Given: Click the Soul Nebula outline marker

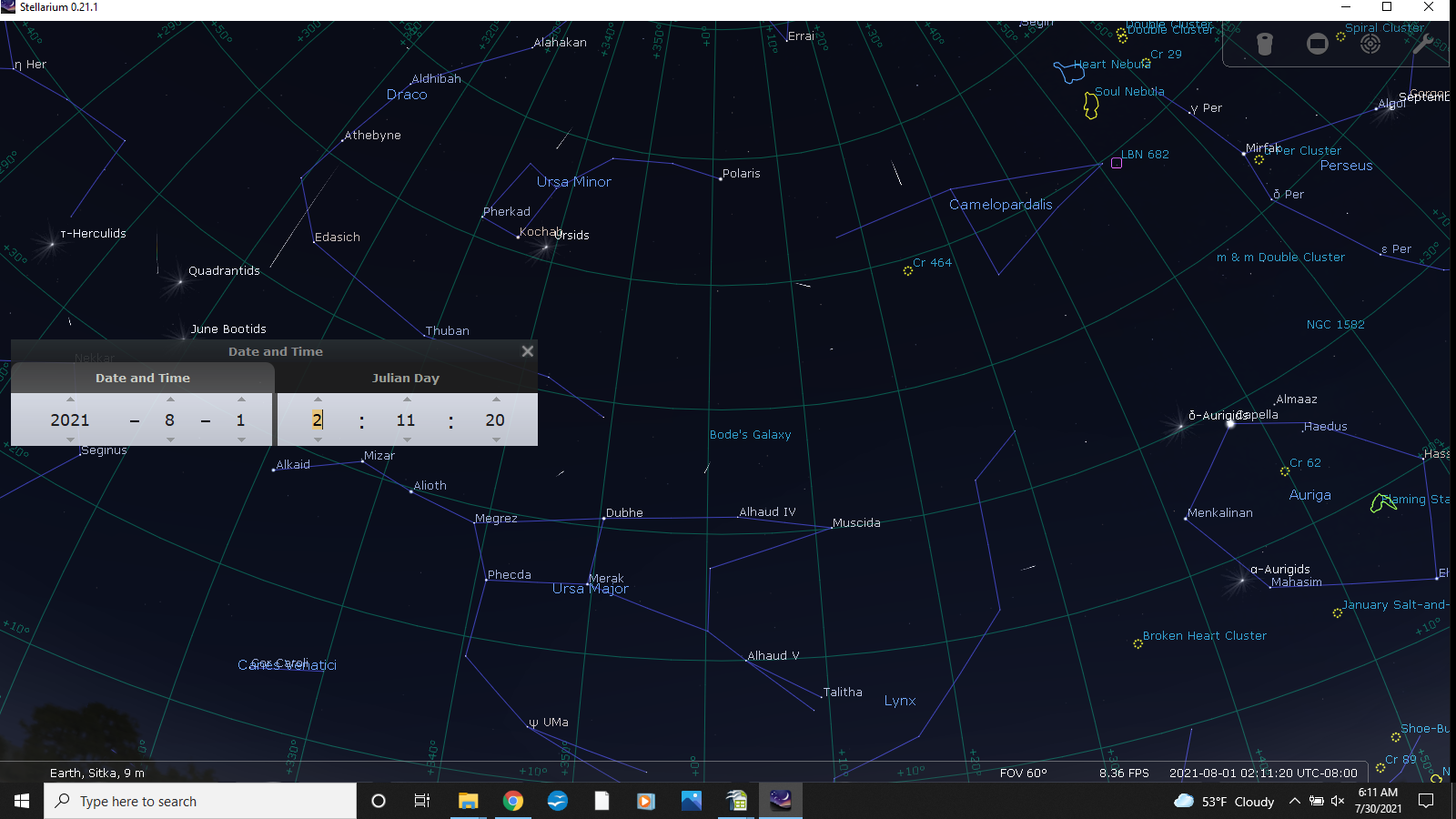Looking at the screenshot, I should [1089, 106].
